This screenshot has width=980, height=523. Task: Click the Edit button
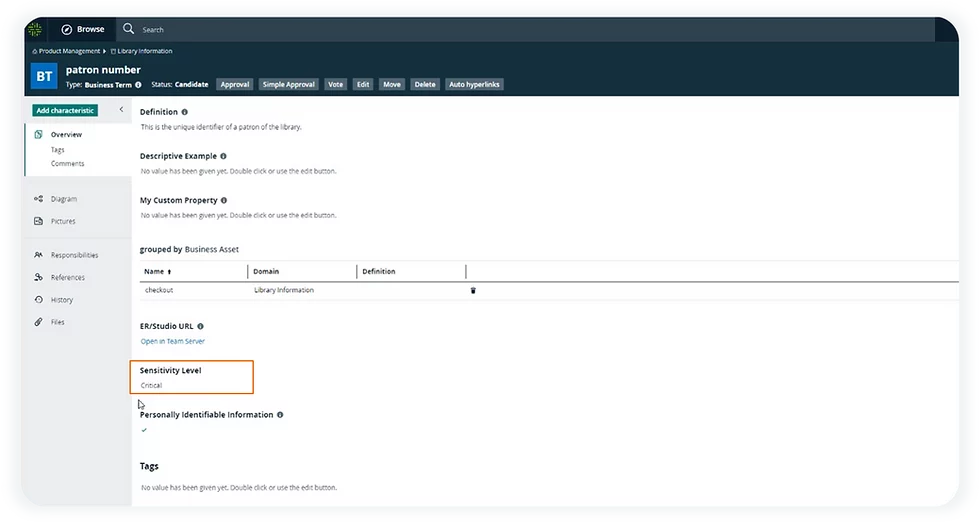point(363,84)
